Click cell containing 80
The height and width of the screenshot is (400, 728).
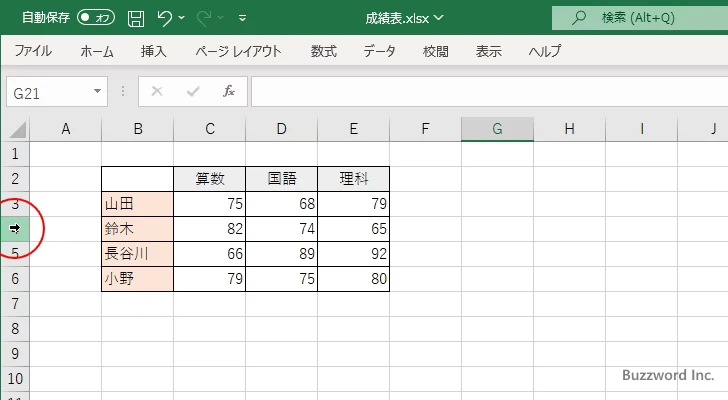(353, 279)
